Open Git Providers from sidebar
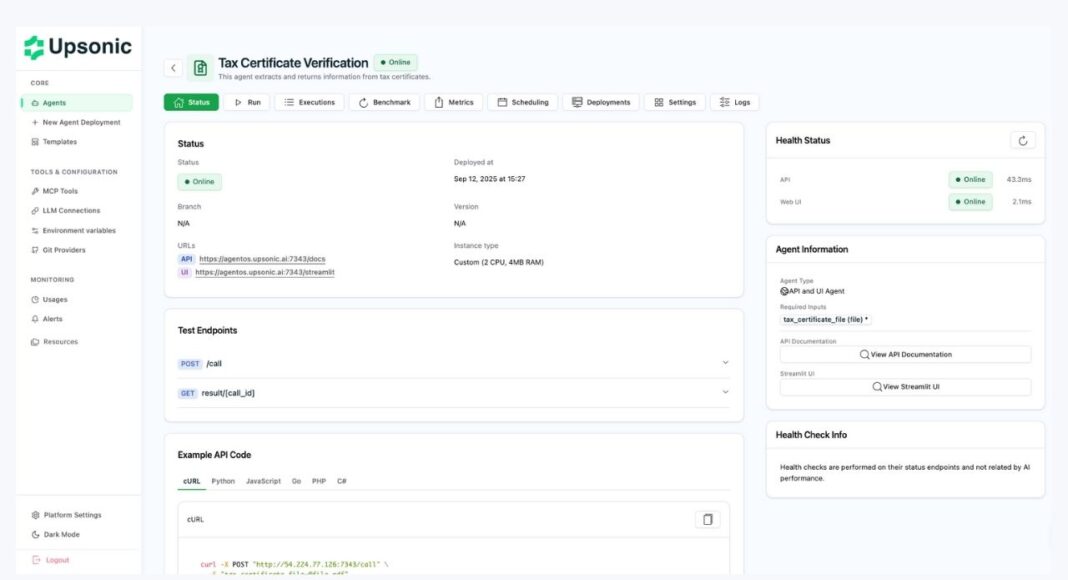The width and height of the screenshot is (1068, 580). (64, 250)
